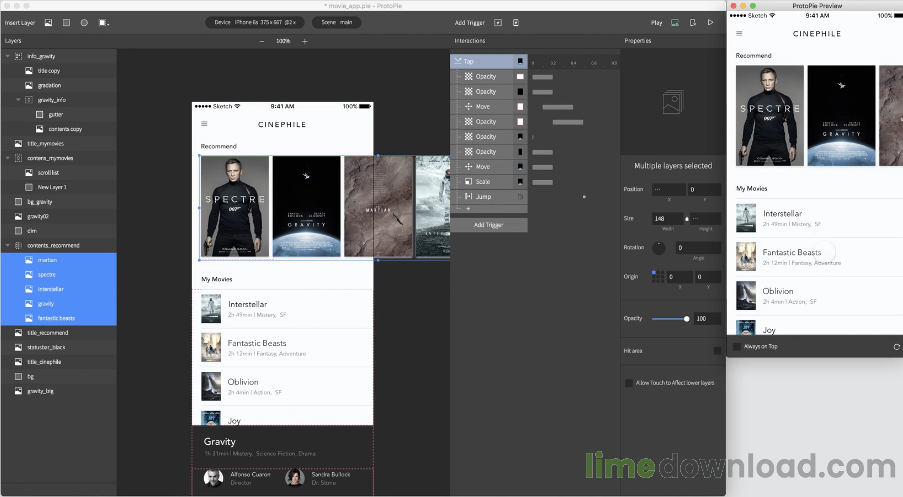This screenshot has width=903, height=497.
Task: Select the contents copy layer
Action: click(58, 129)
